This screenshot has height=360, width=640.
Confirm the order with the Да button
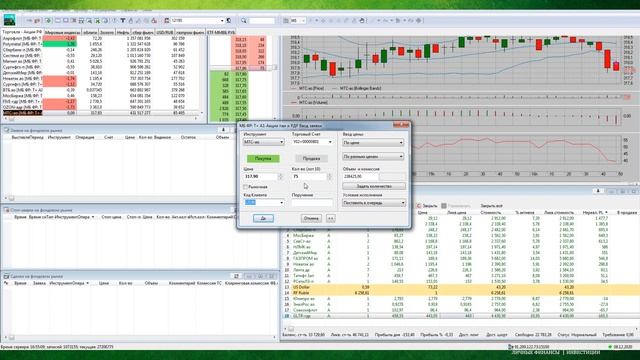click(263, 218)
